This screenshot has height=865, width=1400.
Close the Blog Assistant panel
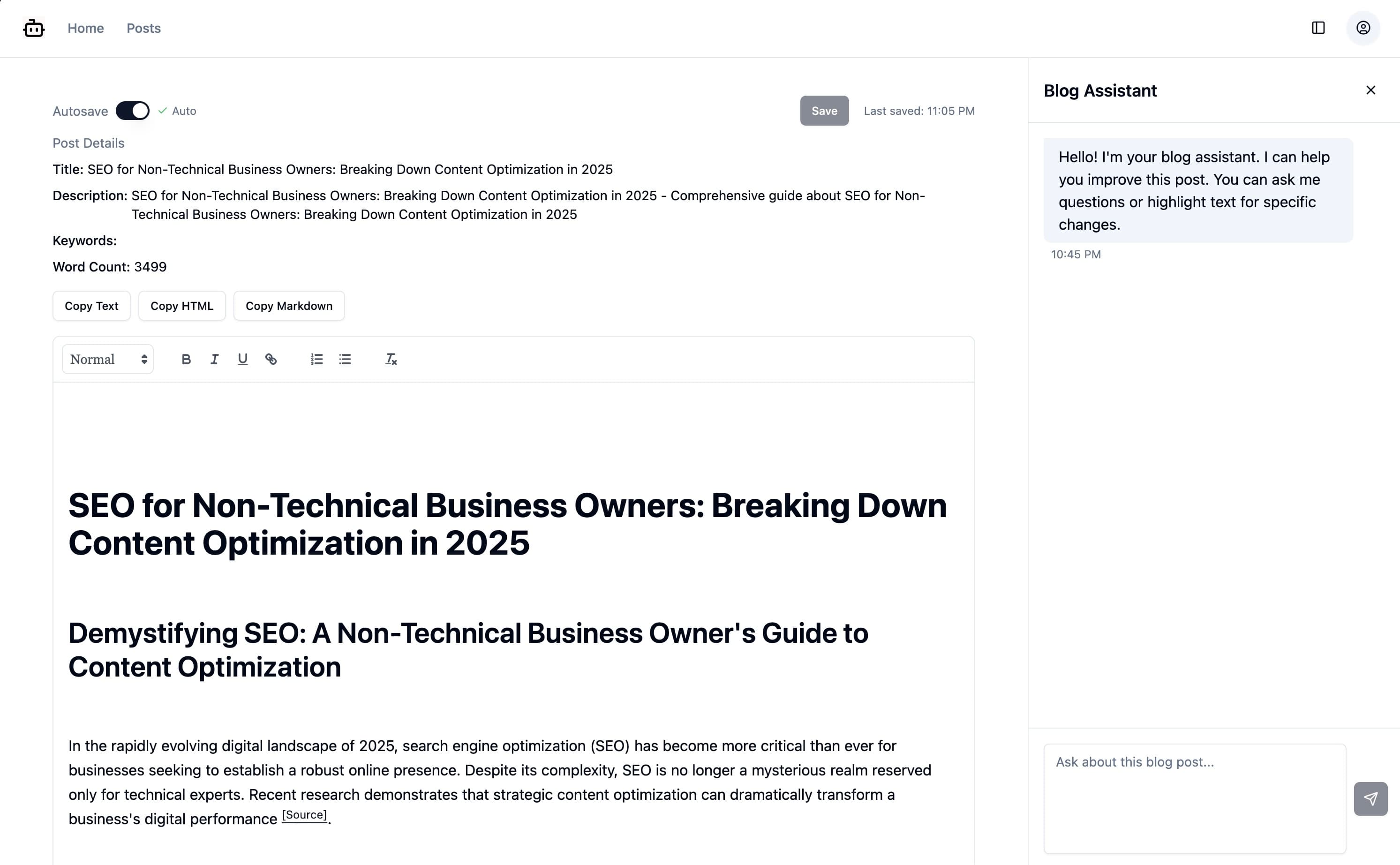(1371, 90)
